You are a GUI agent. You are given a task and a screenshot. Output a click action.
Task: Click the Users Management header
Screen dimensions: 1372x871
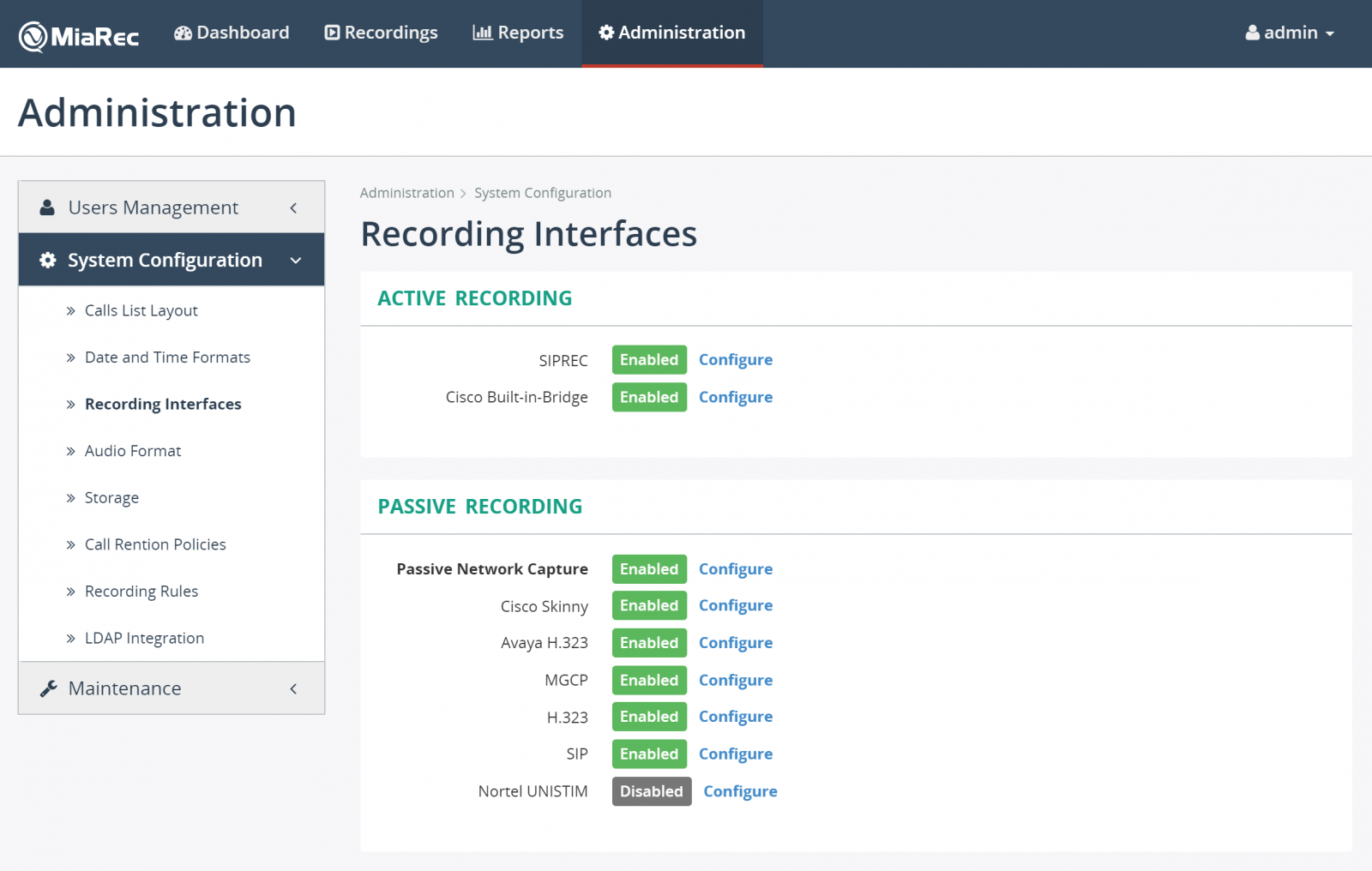point(171,207)
